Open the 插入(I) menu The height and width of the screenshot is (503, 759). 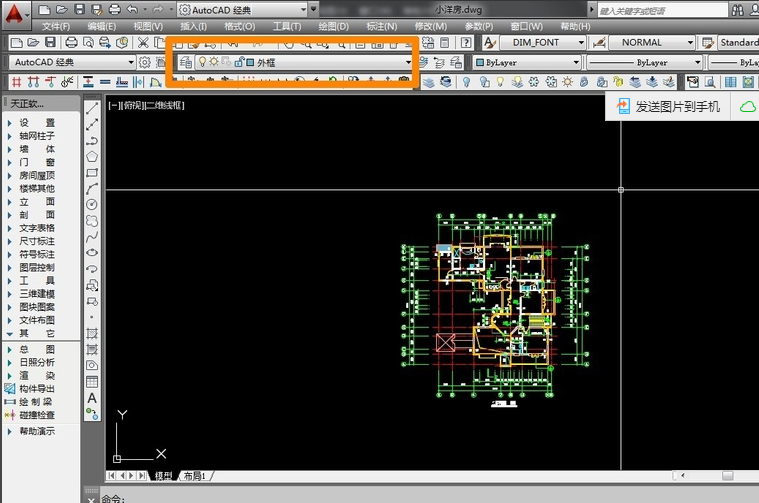[193, 26]
